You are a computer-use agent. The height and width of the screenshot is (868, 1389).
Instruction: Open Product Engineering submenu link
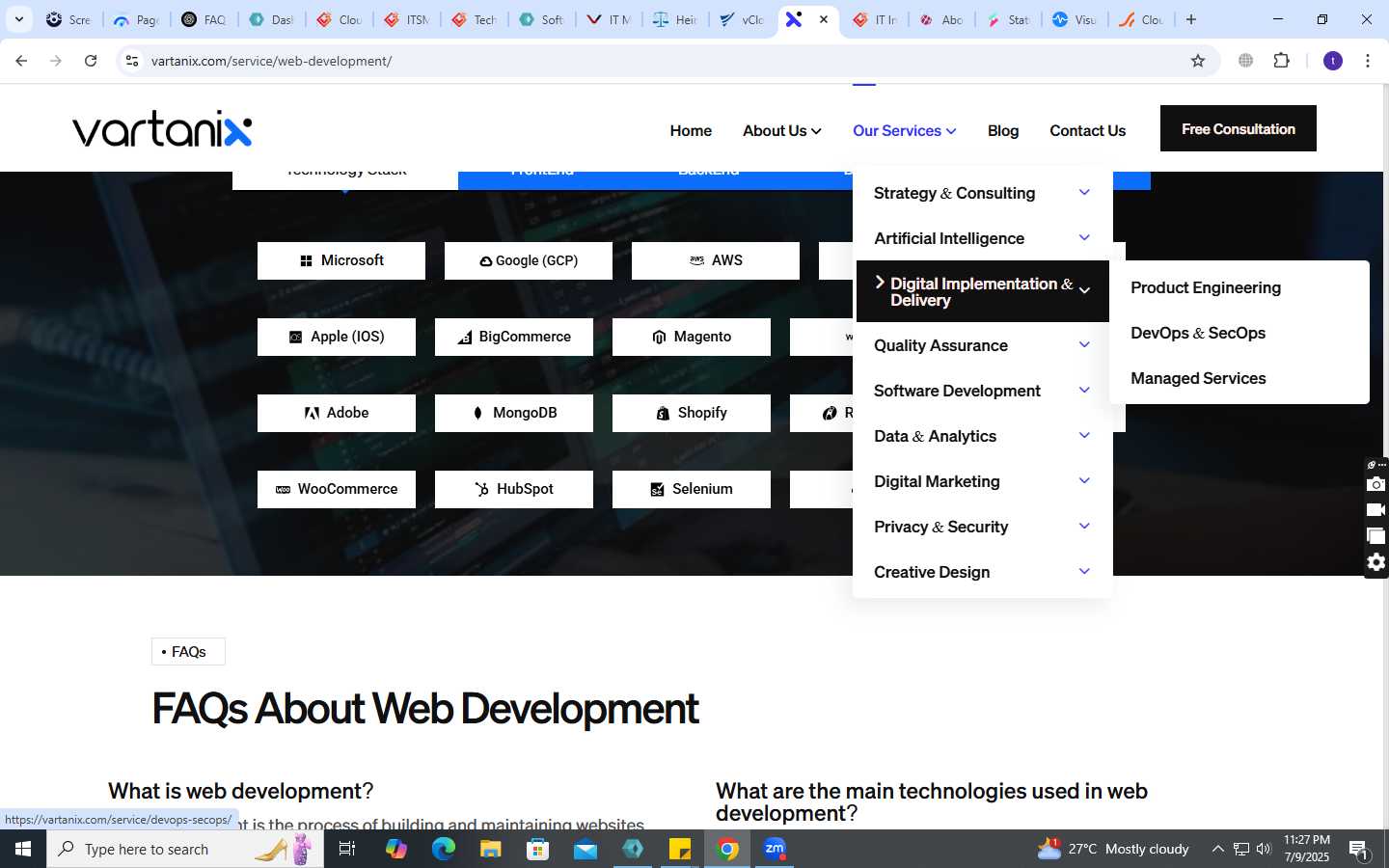coord(1206,287)
